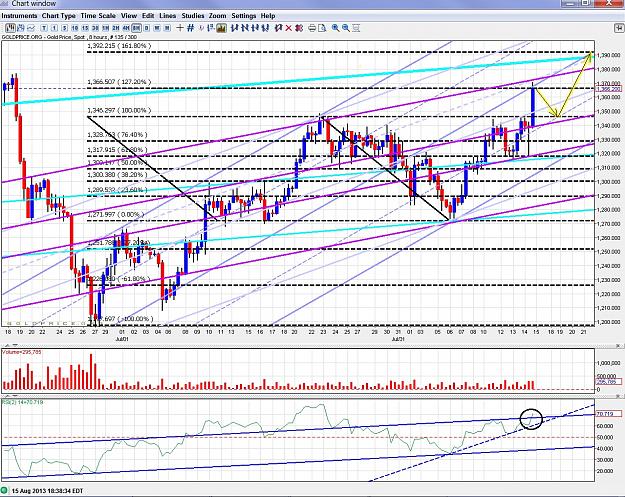Image resolution: width=625 pixels, height=497 pixels.
Task: Open the Edit menu
Action: tap(148, 16)
